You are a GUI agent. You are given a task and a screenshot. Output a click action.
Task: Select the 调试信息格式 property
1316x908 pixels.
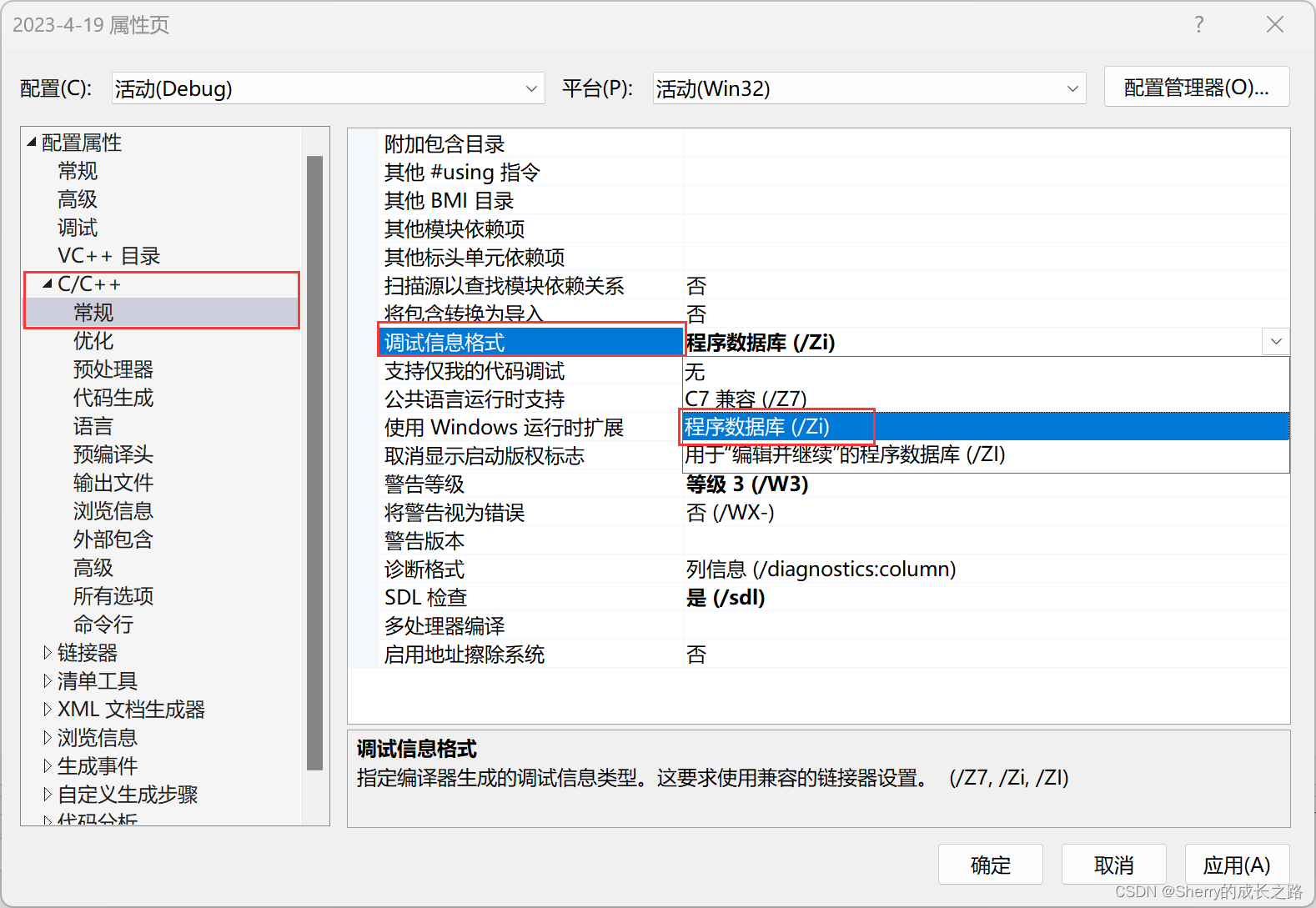coord(531,342)
